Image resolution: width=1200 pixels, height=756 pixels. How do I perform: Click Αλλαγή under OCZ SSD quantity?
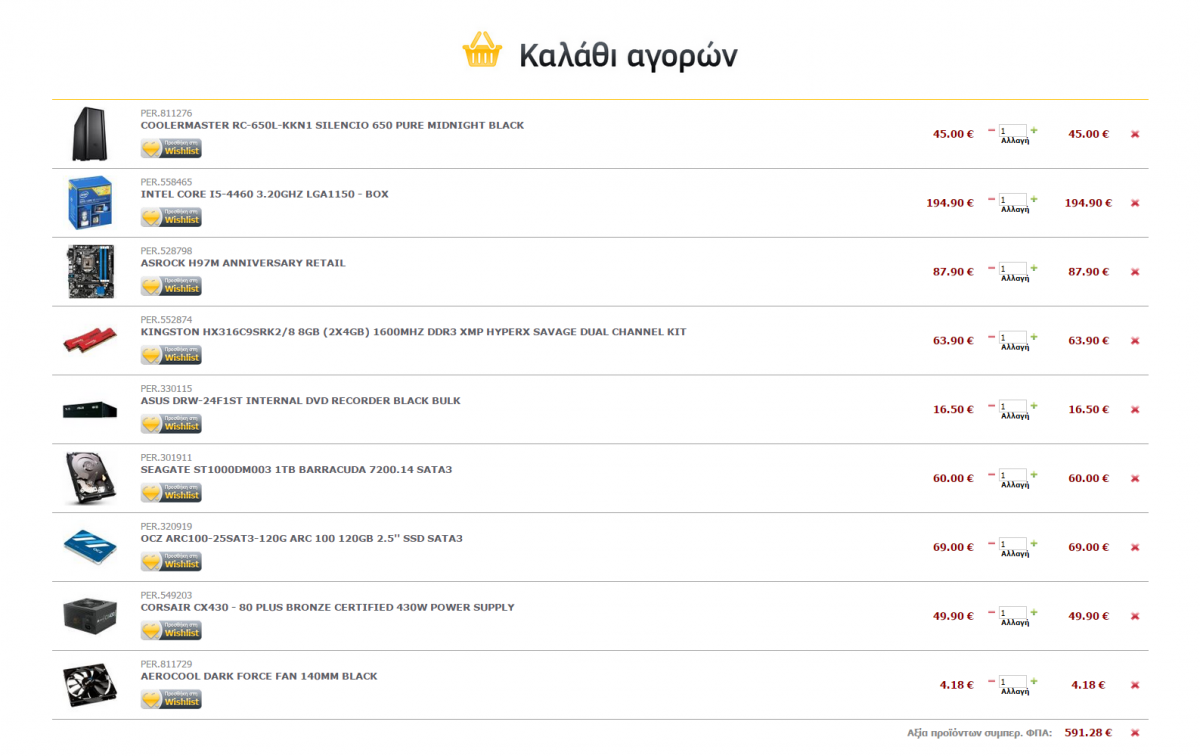pyautogui.click(x=1015, y=555)
